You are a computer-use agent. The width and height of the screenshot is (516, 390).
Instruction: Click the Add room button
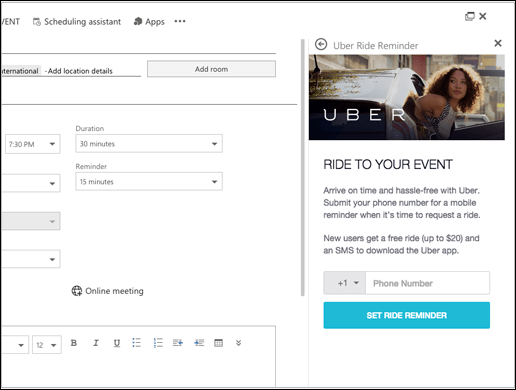point(211,69)
